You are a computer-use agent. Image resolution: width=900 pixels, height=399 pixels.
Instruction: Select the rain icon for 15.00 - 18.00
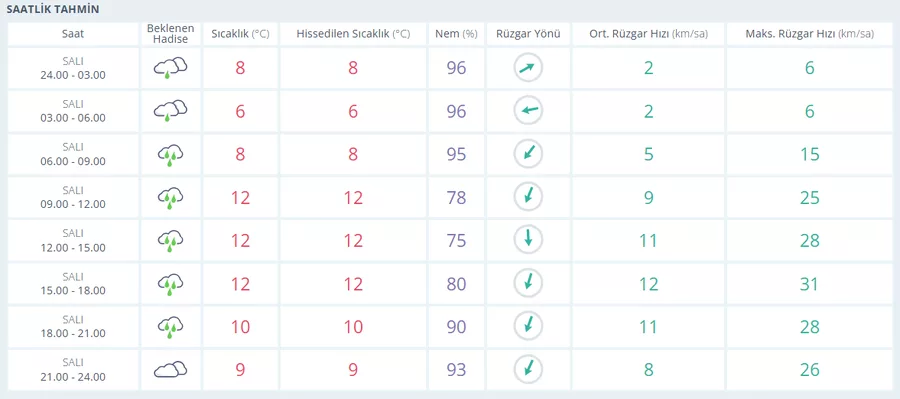170,284
